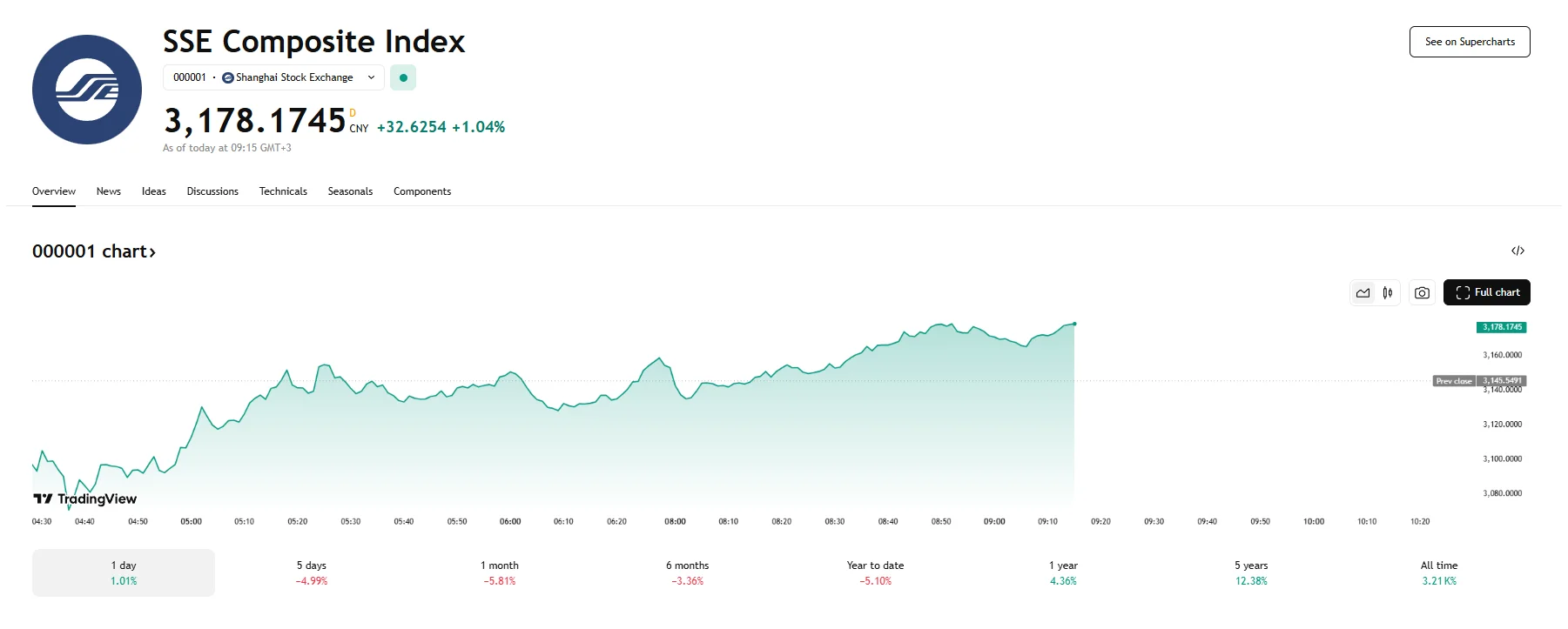
Task: Select the 5 days time range
Action: coord(311,572)
